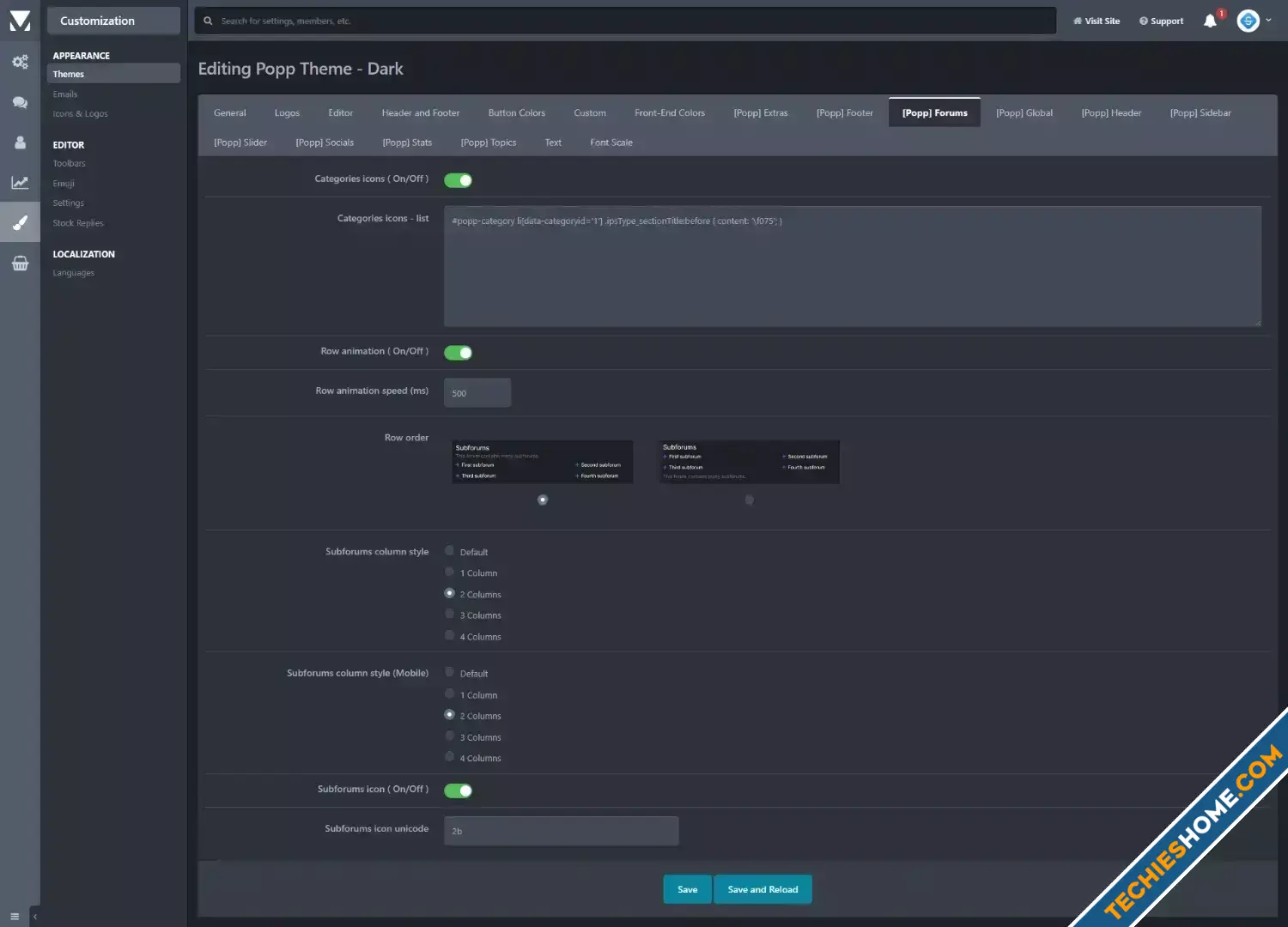Viewport: 1288px width, 927px height.
Task: Click the Categories icons list text area
Action: pyautogui.click(x=853, y=266)
